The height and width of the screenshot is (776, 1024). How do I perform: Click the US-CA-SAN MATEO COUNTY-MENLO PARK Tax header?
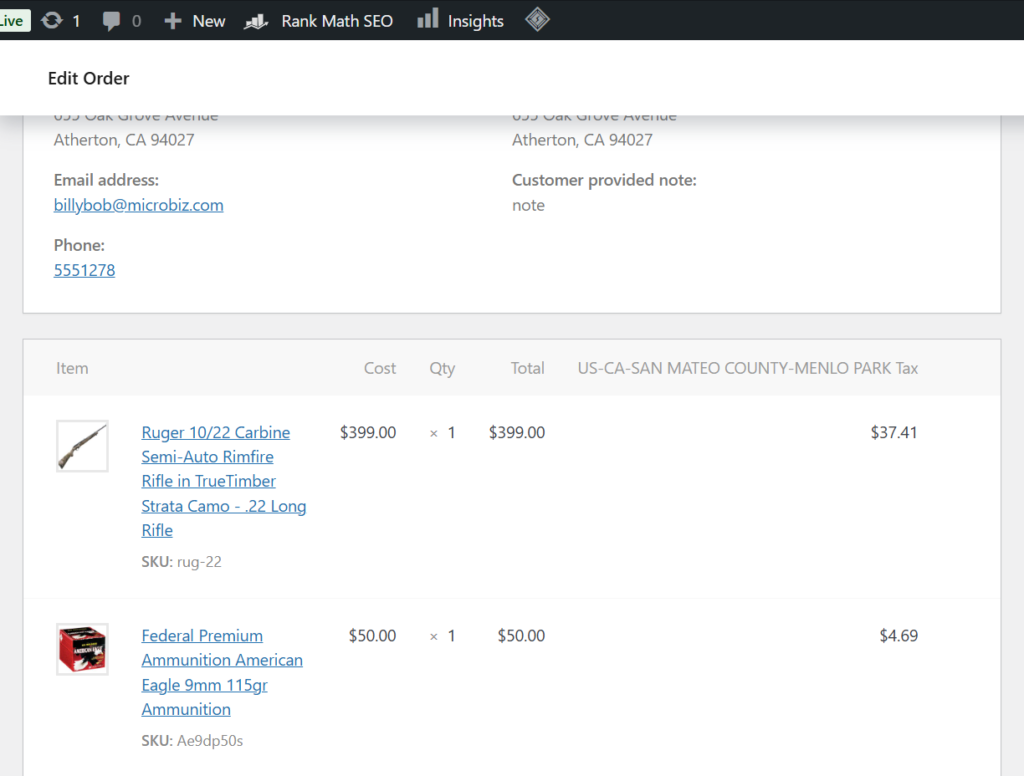tap(748, 368)
